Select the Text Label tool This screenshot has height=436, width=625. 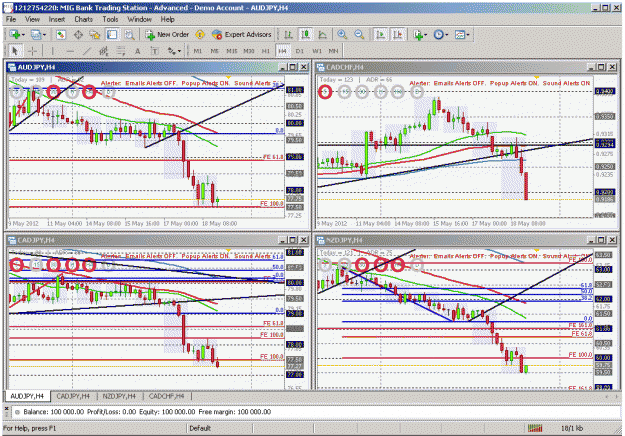[x=155, y=51]
